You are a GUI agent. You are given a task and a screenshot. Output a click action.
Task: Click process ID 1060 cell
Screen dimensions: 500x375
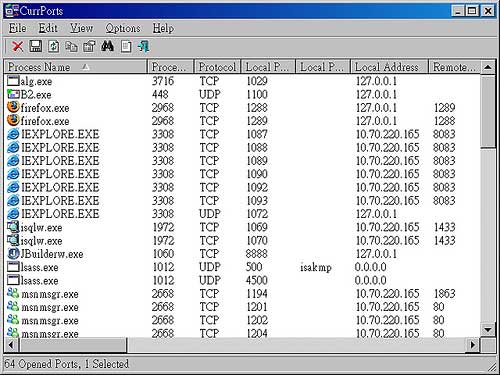coord(163,254)
